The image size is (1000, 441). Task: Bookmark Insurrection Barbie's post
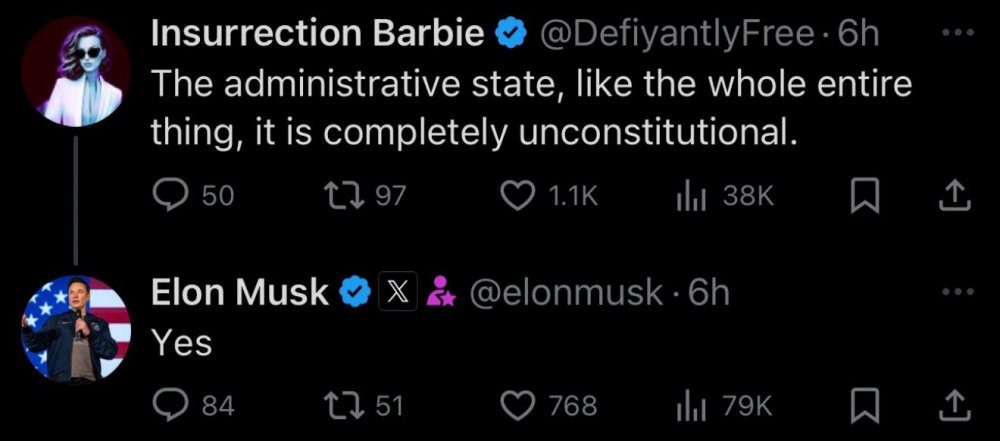[x=861, y=196]
